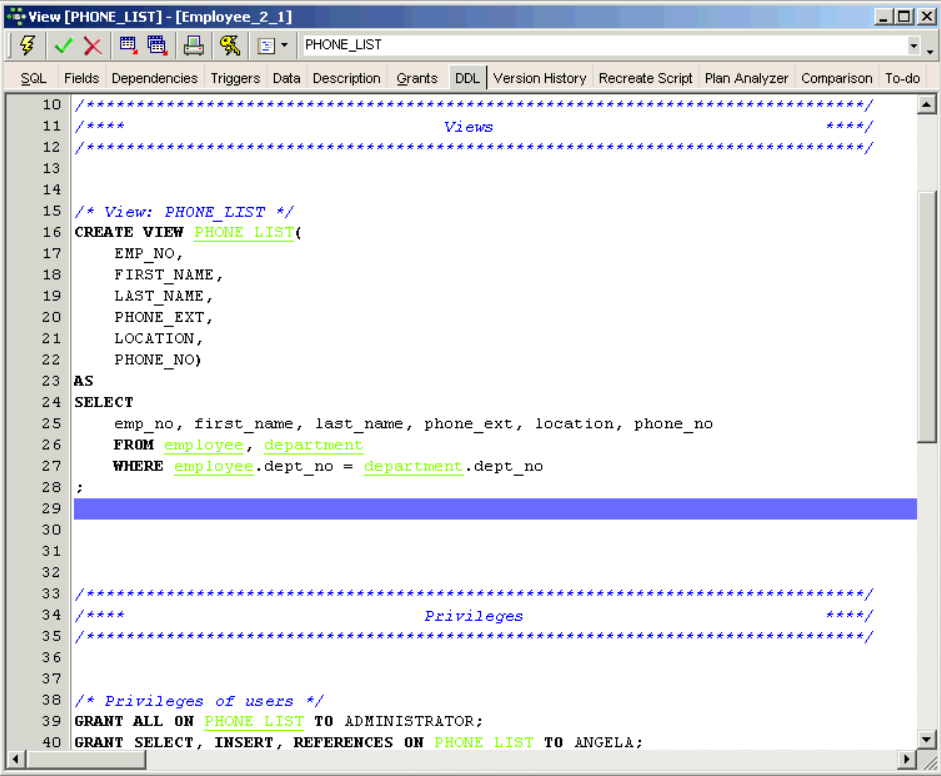
Task: Click the PHONE_LIST link in CREATE VIEW
Action: point(244,232)
